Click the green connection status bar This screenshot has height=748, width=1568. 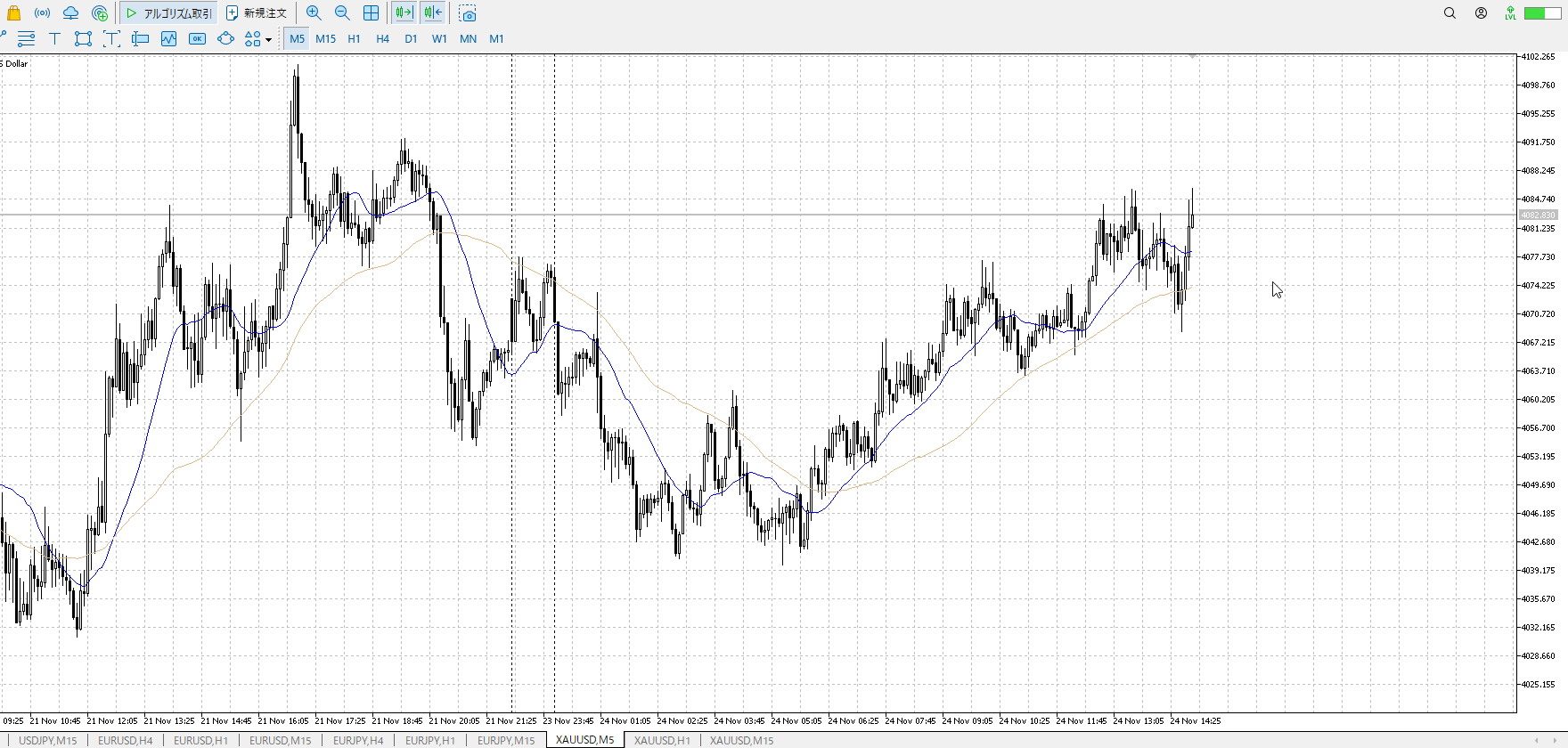pos(1541,13)
